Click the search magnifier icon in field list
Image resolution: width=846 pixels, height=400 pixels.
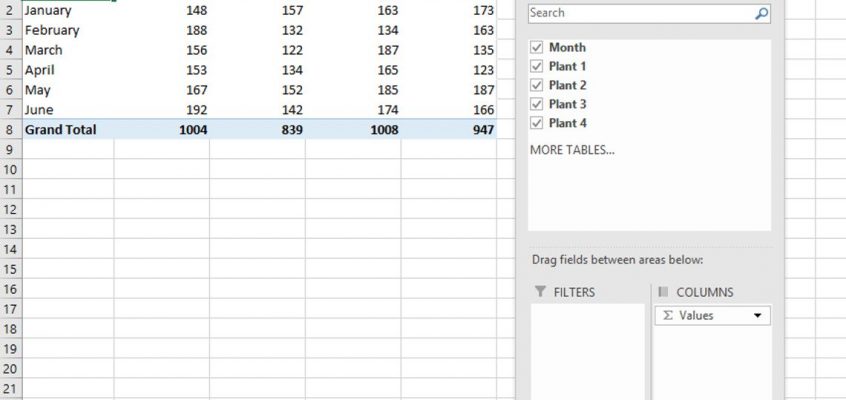(761, 13)
